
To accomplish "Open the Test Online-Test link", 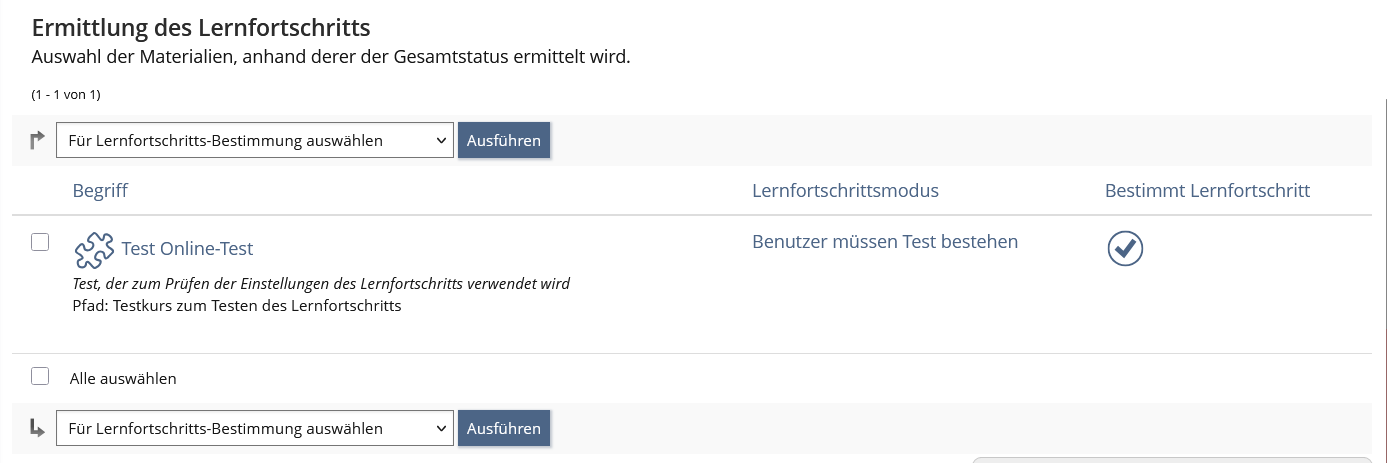I will 187,249.
